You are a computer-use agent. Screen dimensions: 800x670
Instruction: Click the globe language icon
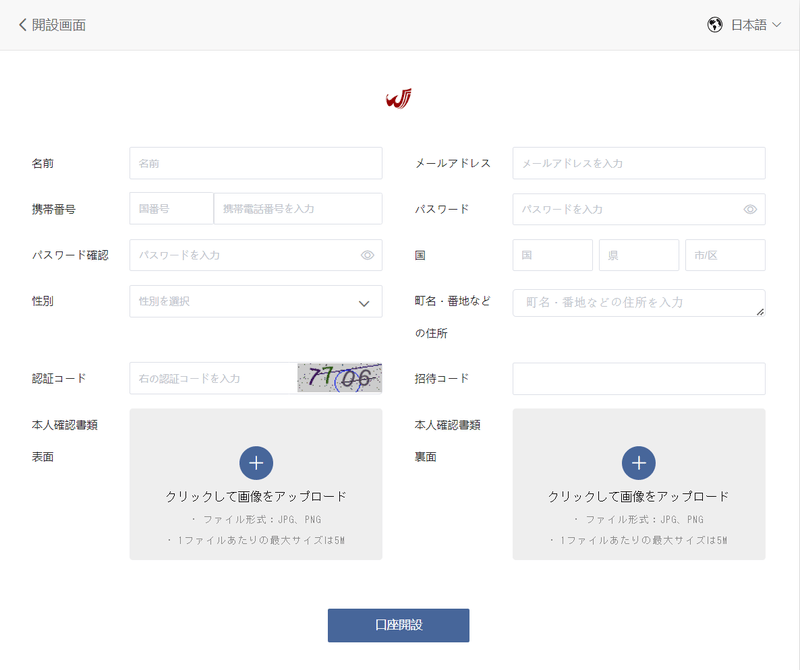pos(715,25)
